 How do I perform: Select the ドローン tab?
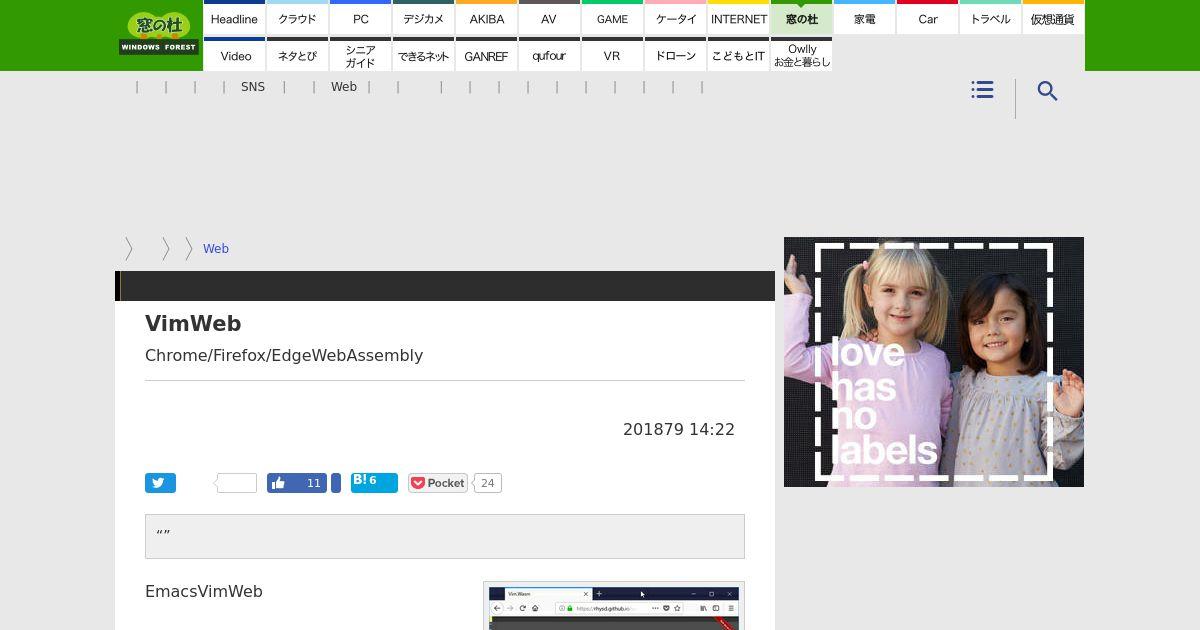[x=675, y=55]
